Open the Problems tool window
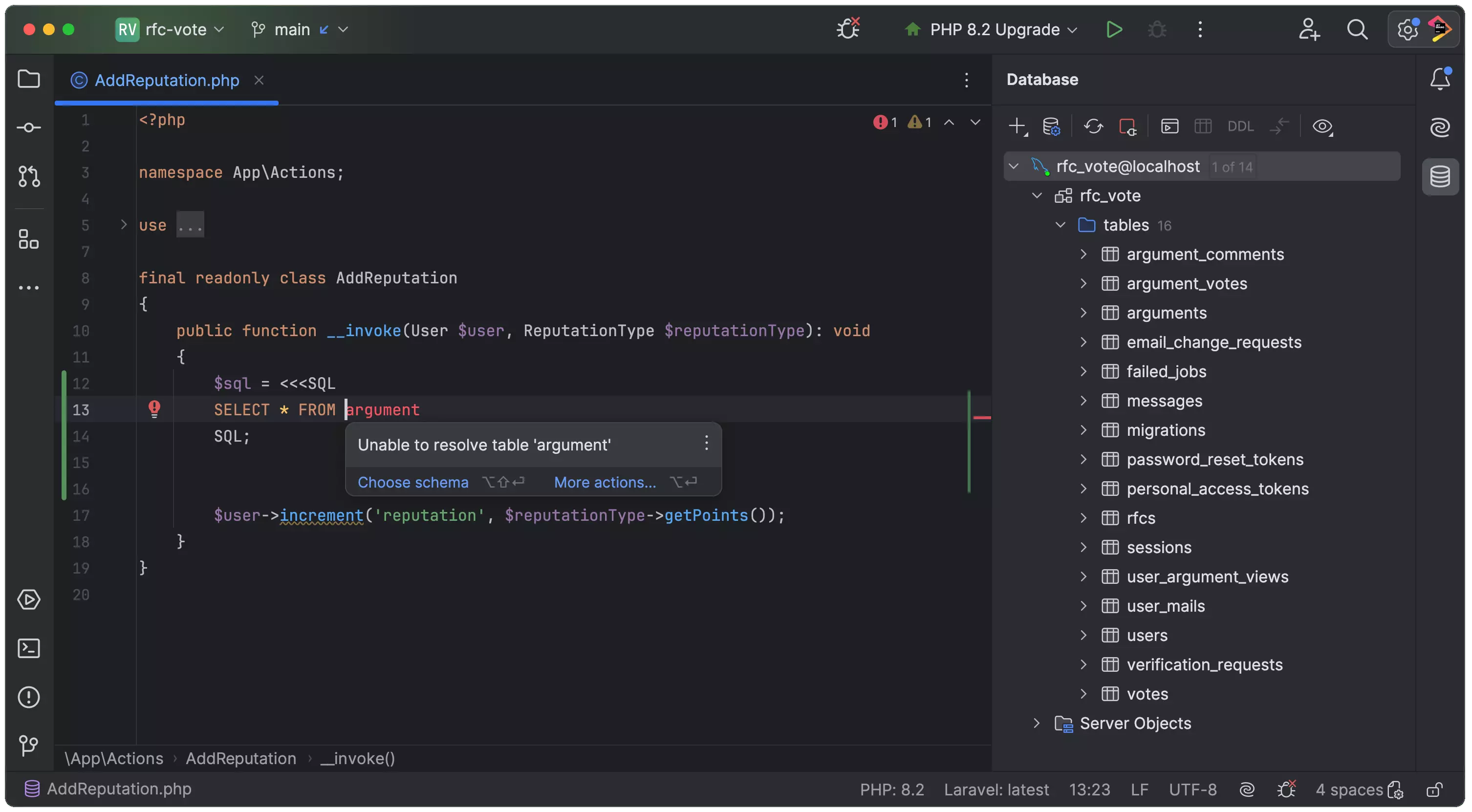Image resolution: width=1472 pixels, height=812 pixels. tap(28, 697)
